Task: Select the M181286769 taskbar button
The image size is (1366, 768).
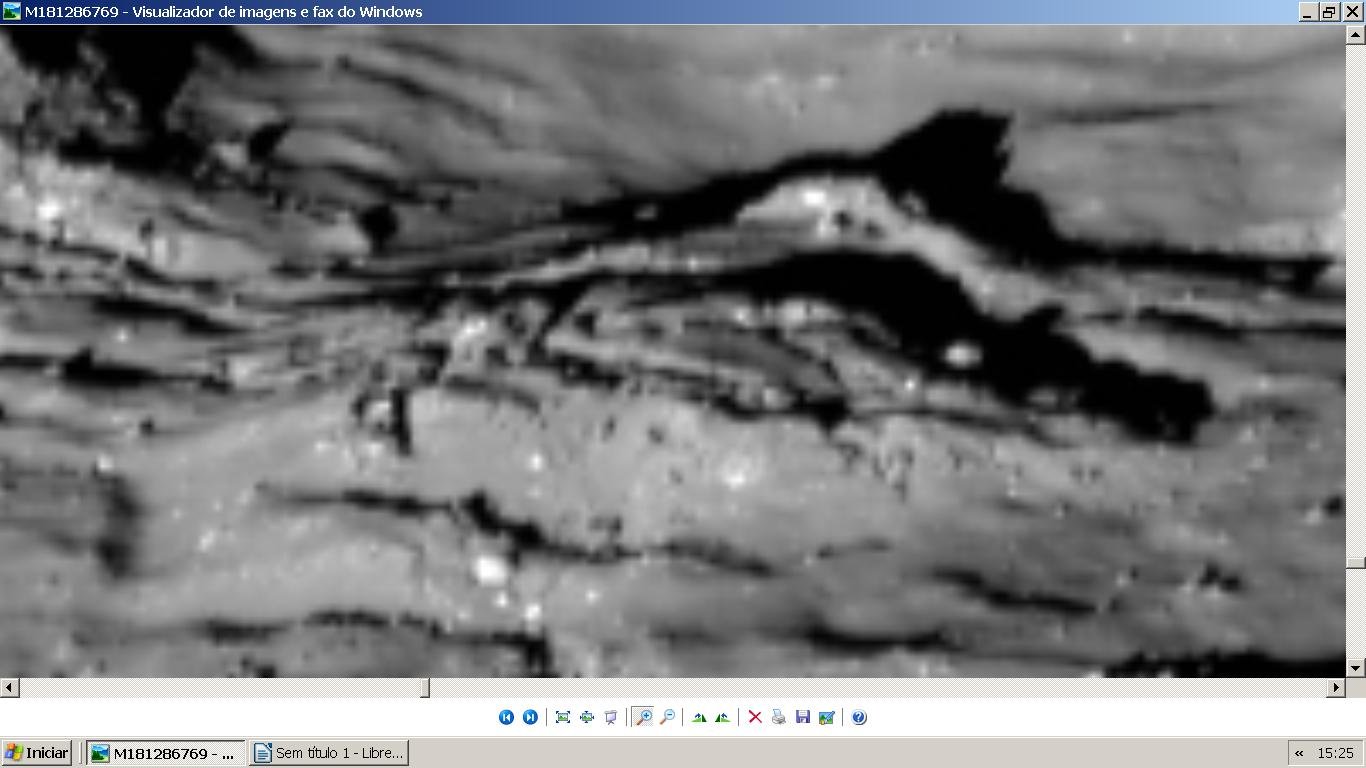Action: pyautogui.click(x=165, y=753)
